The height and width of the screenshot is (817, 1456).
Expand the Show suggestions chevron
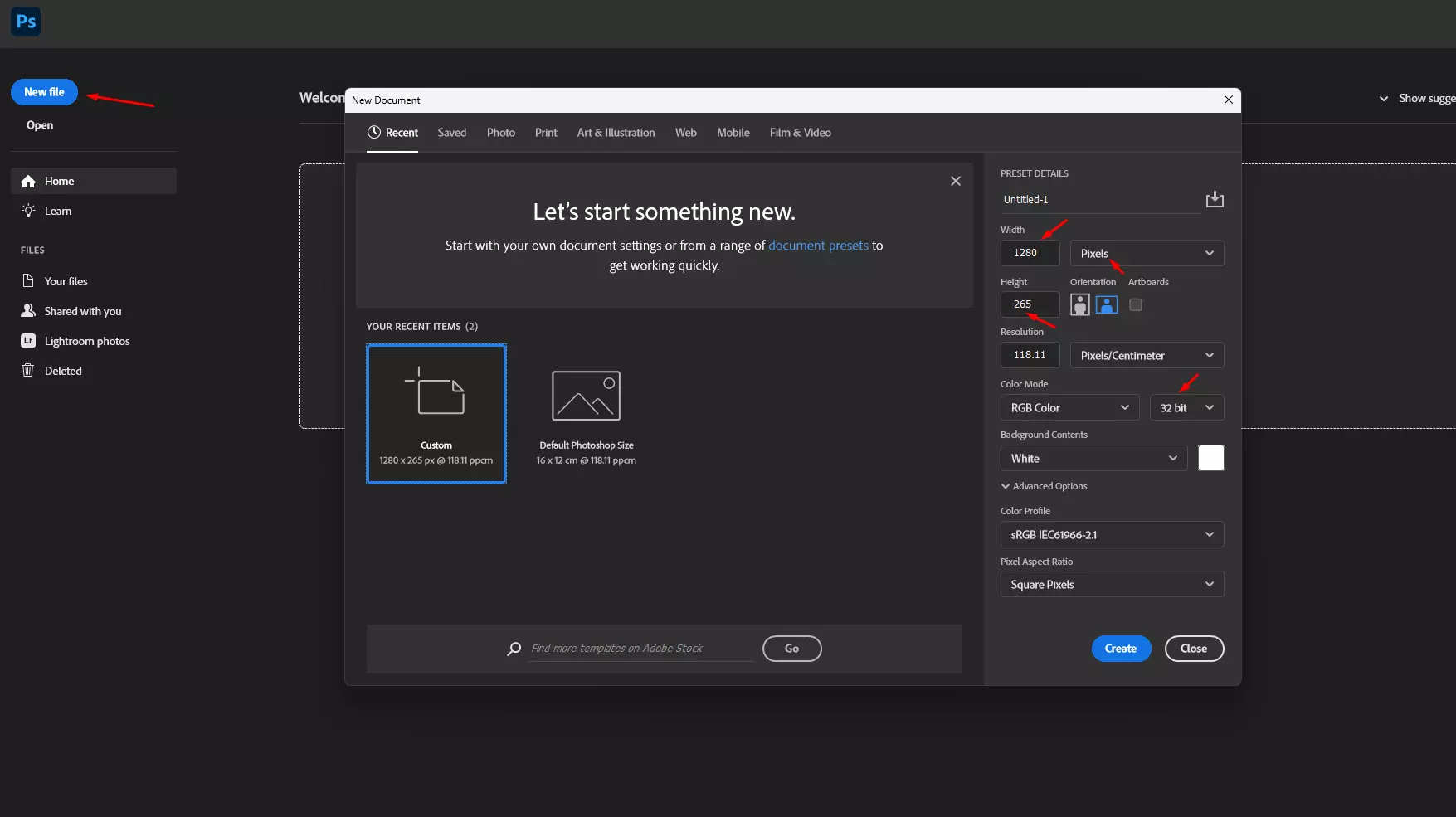(x=1384, y=99)
